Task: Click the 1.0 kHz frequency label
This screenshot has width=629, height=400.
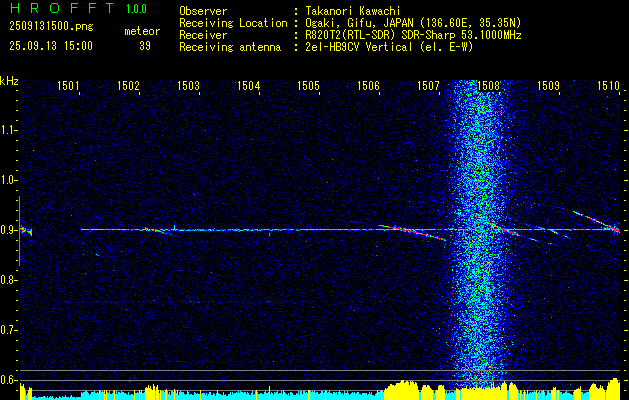Action: pyautogui.click(x=7, y=180)
